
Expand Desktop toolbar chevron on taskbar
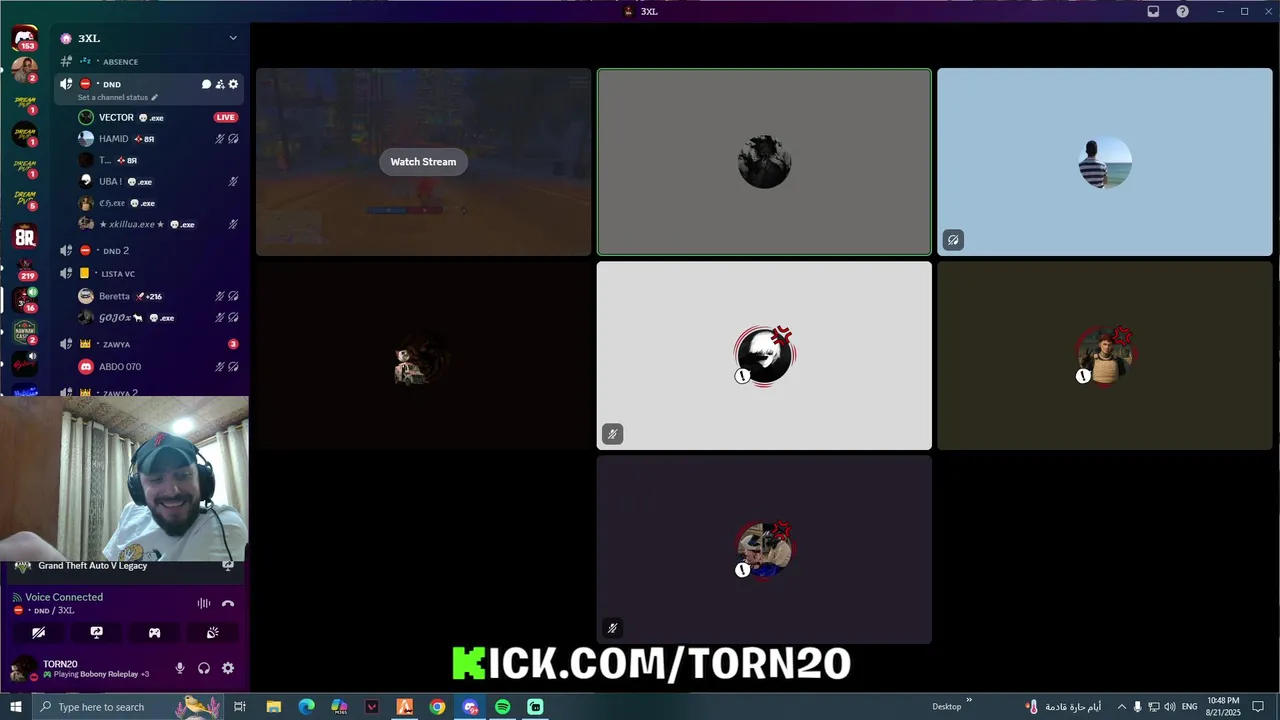969,701
